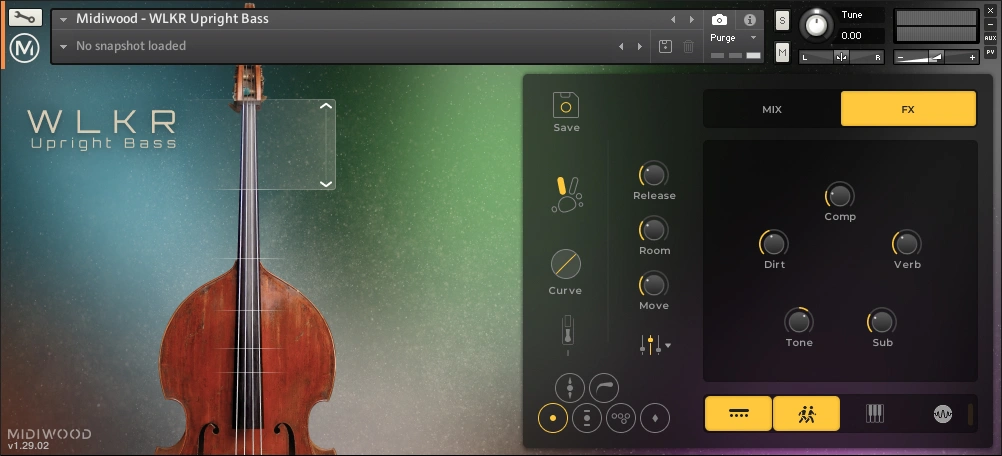Toggle the Solo S button
The height and width of the screenshot is (456, 1002).
(x=782, y=20)
